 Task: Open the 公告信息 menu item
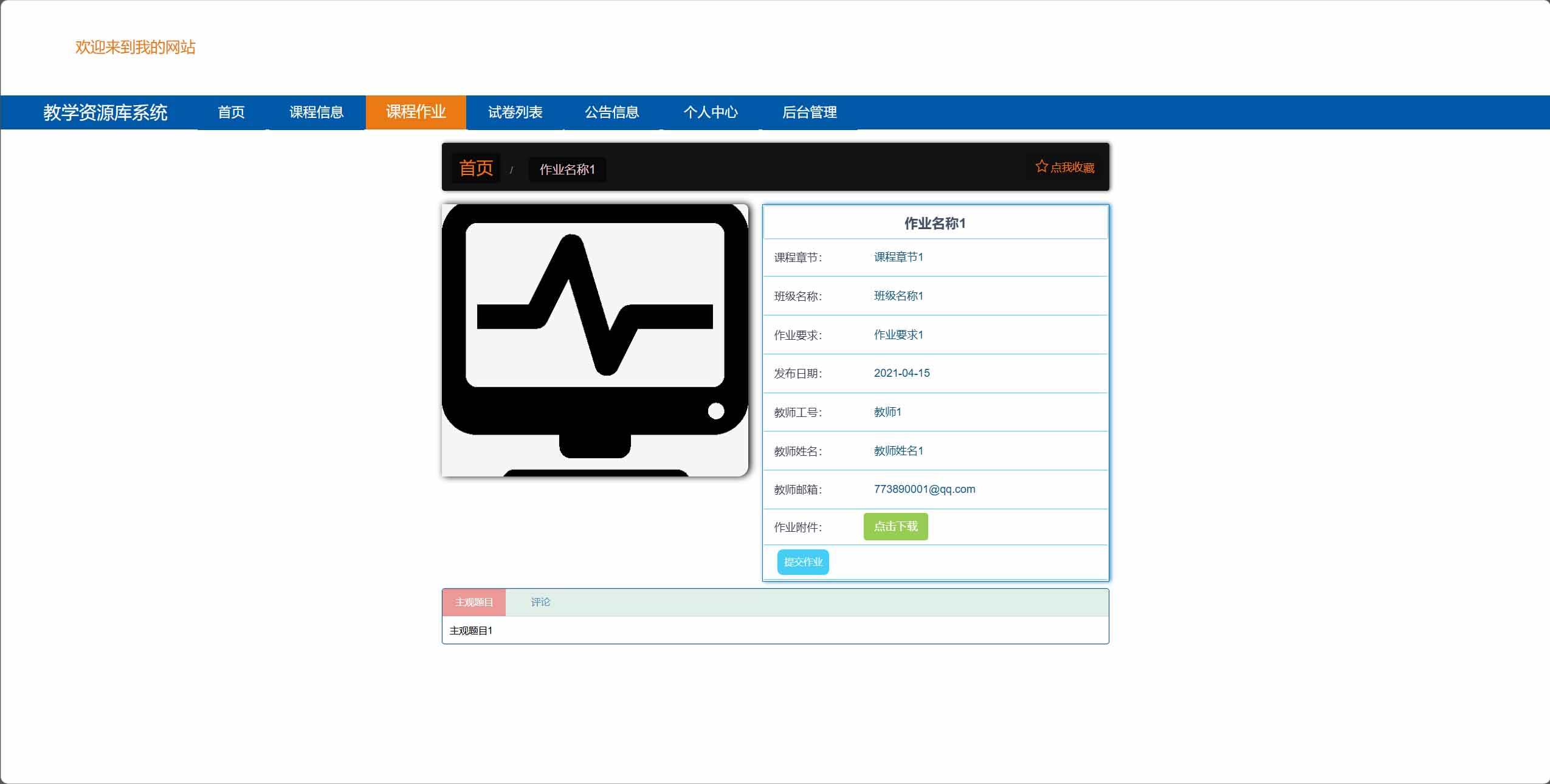coord(612,112)
